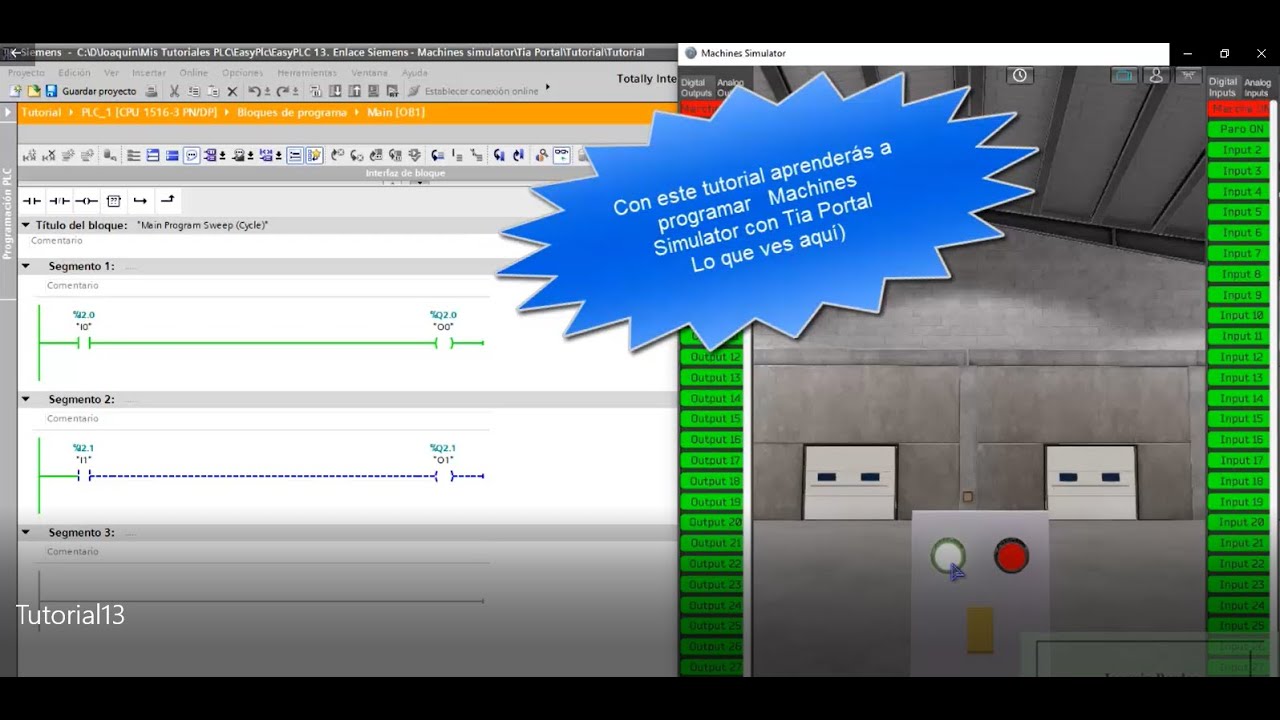Expand the left project tree panel arrow
Image resolution: width=1280 pixels, height=720 pixels.
tap(8, 112)
